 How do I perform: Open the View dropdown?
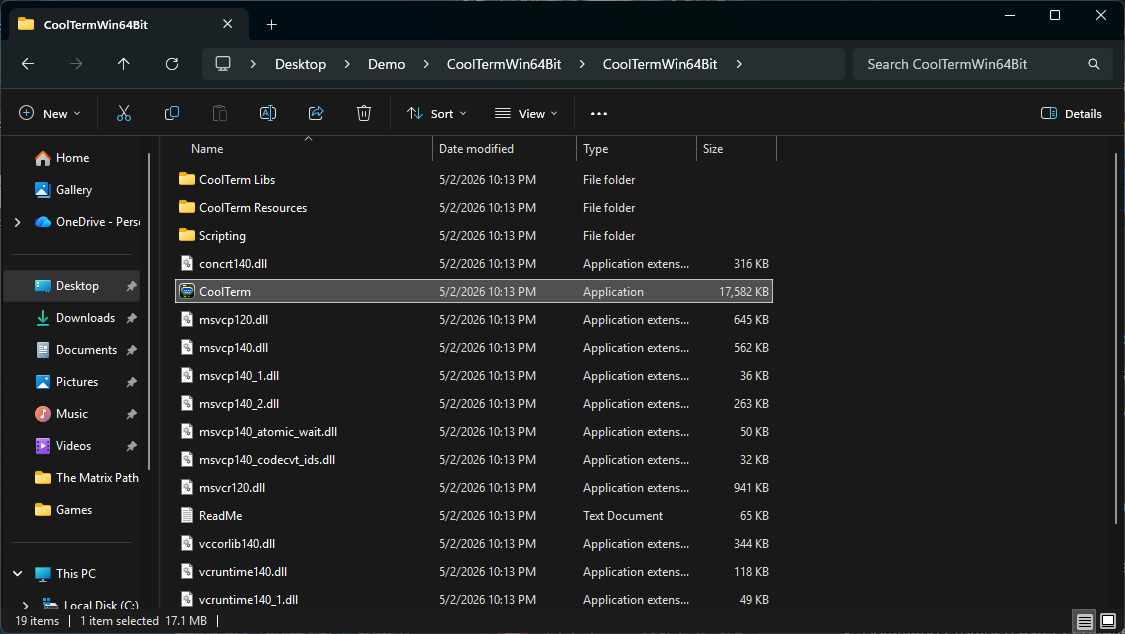click(x=526, y=113)
